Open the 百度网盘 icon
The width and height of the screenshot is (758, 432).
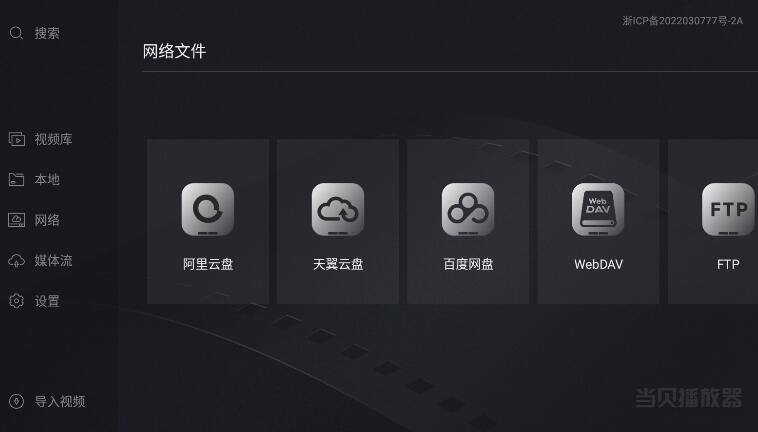pos(468,209)
